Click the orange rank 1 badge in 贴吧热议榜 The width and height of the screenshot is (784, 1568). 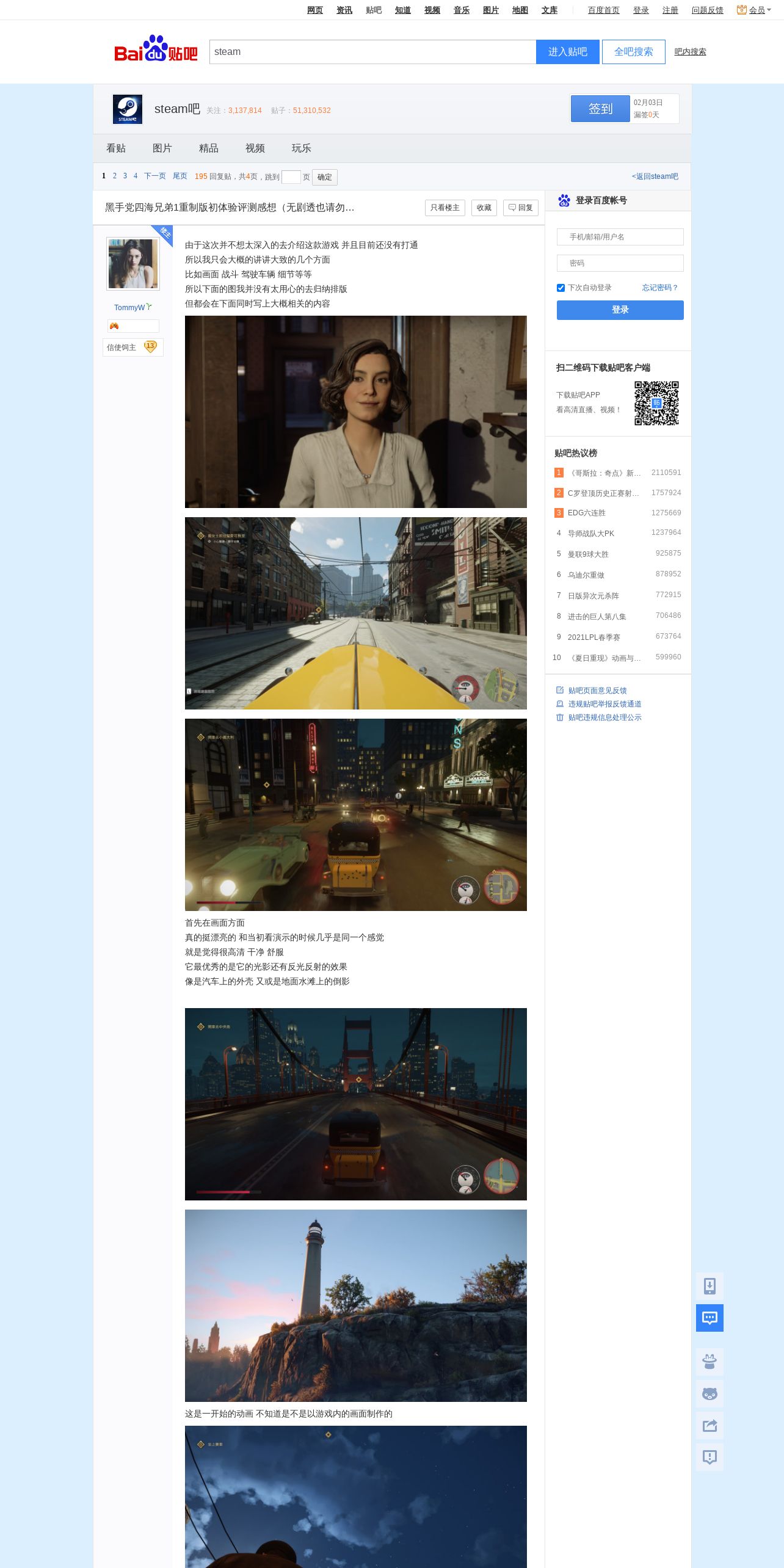(x=559, y=473)
